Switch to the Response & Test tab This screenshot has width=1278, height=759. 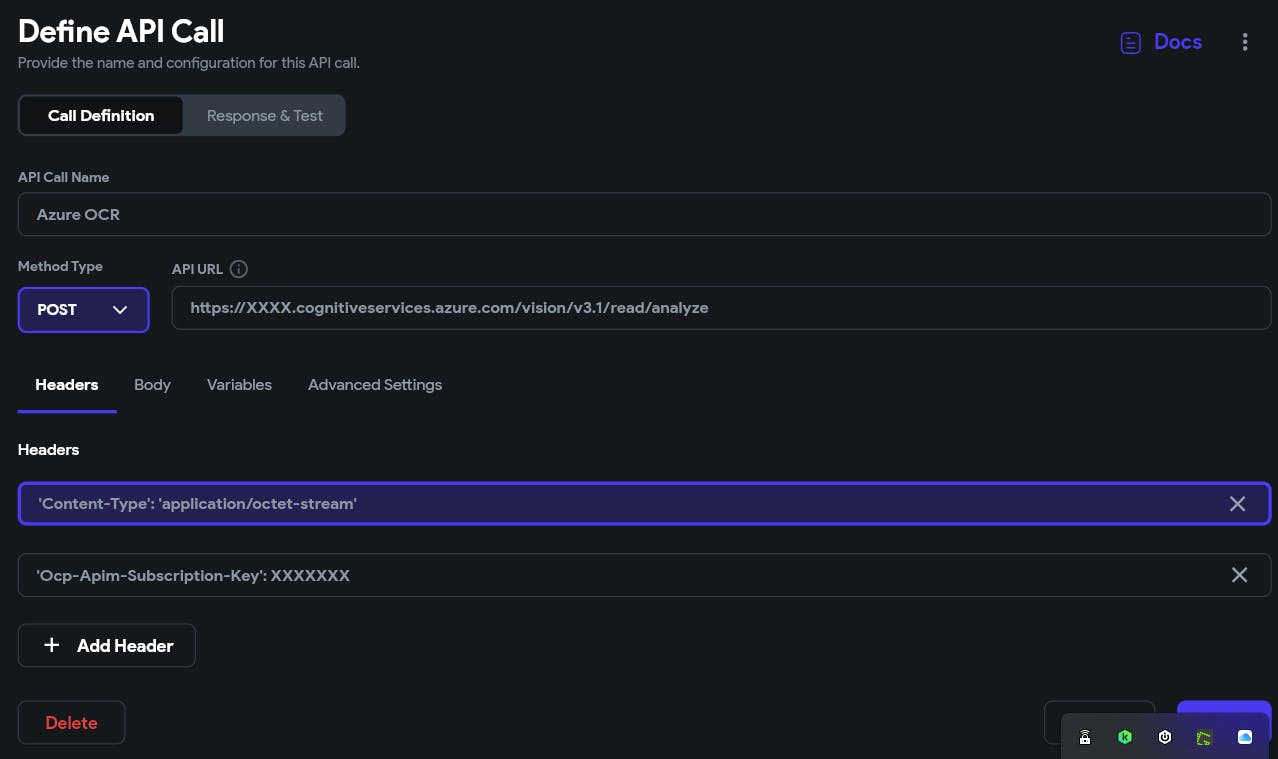point(264,116)
